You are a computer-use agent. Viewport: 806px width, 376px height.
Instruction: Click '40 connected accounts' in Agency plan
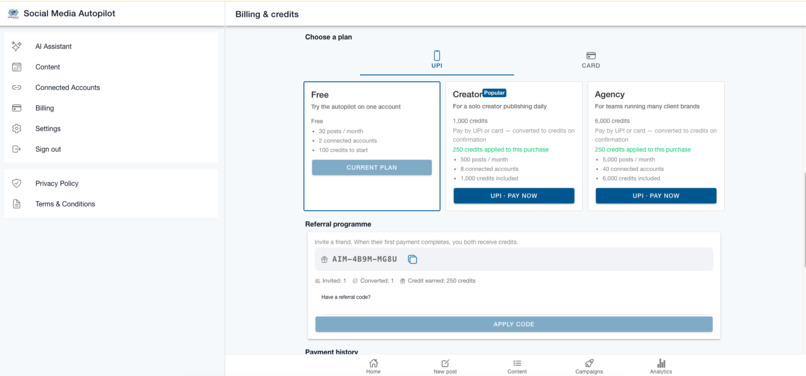click(633, 169)
